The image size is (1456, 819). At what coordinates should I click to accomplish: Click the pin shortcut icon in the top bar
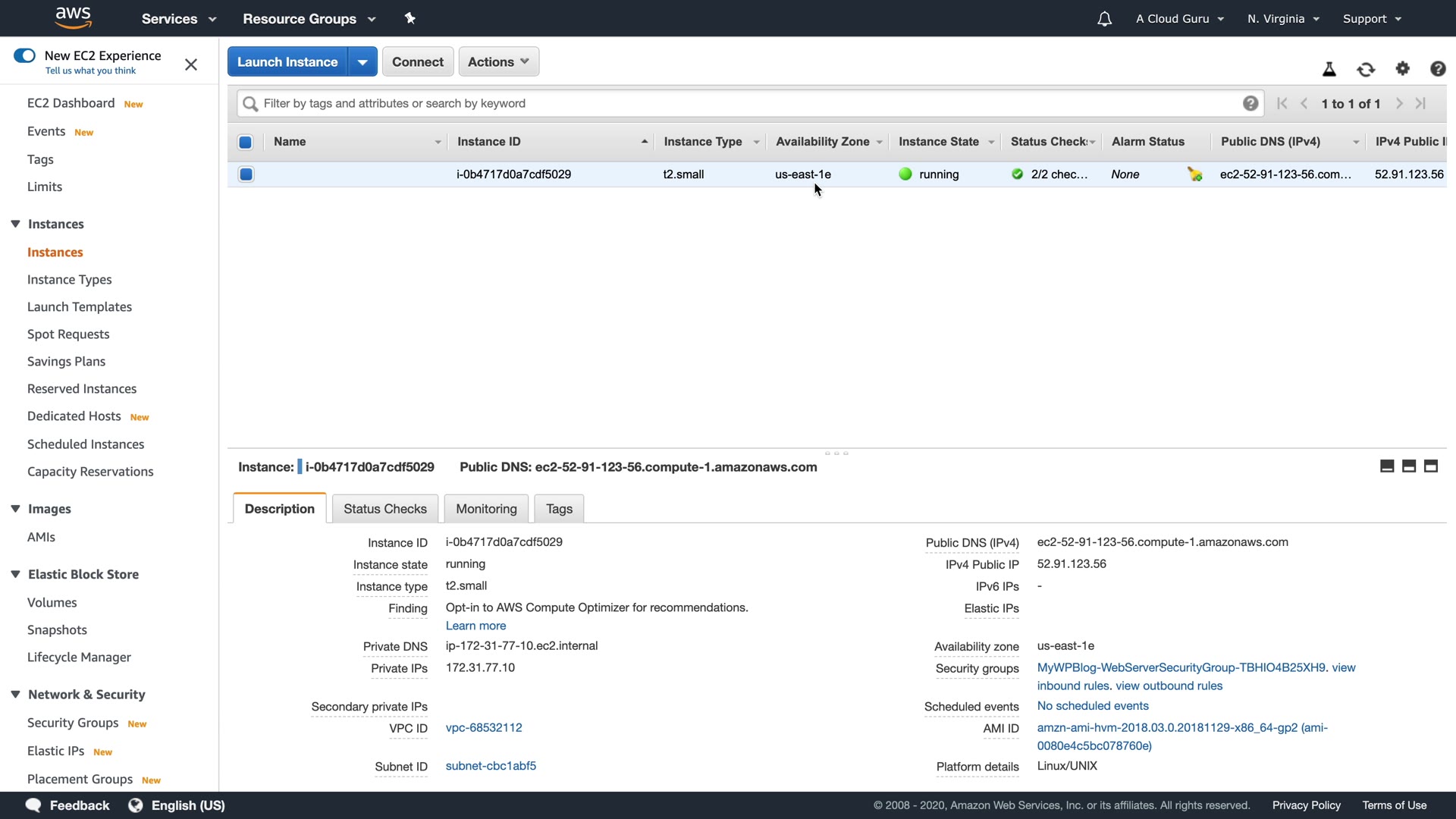coord(410,18)
